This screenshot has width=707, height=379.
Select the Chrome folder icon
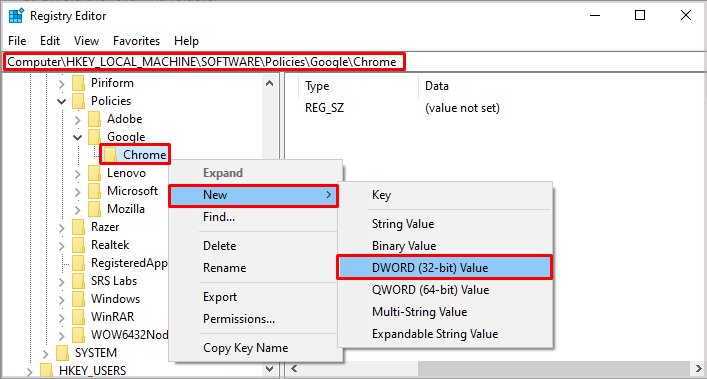point(110,155)
